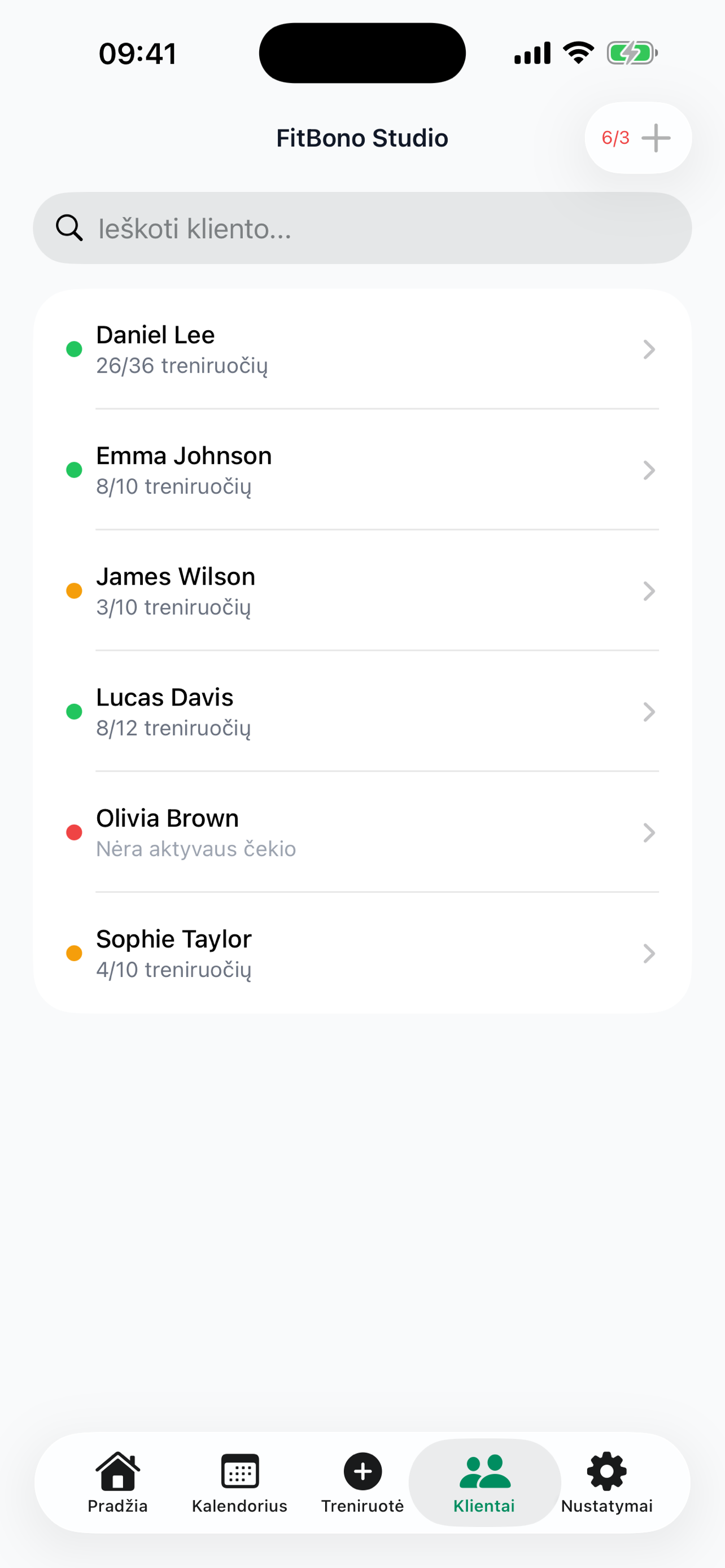Tap the 6/3 client limit counter
725x1568 pixels.
615,138
